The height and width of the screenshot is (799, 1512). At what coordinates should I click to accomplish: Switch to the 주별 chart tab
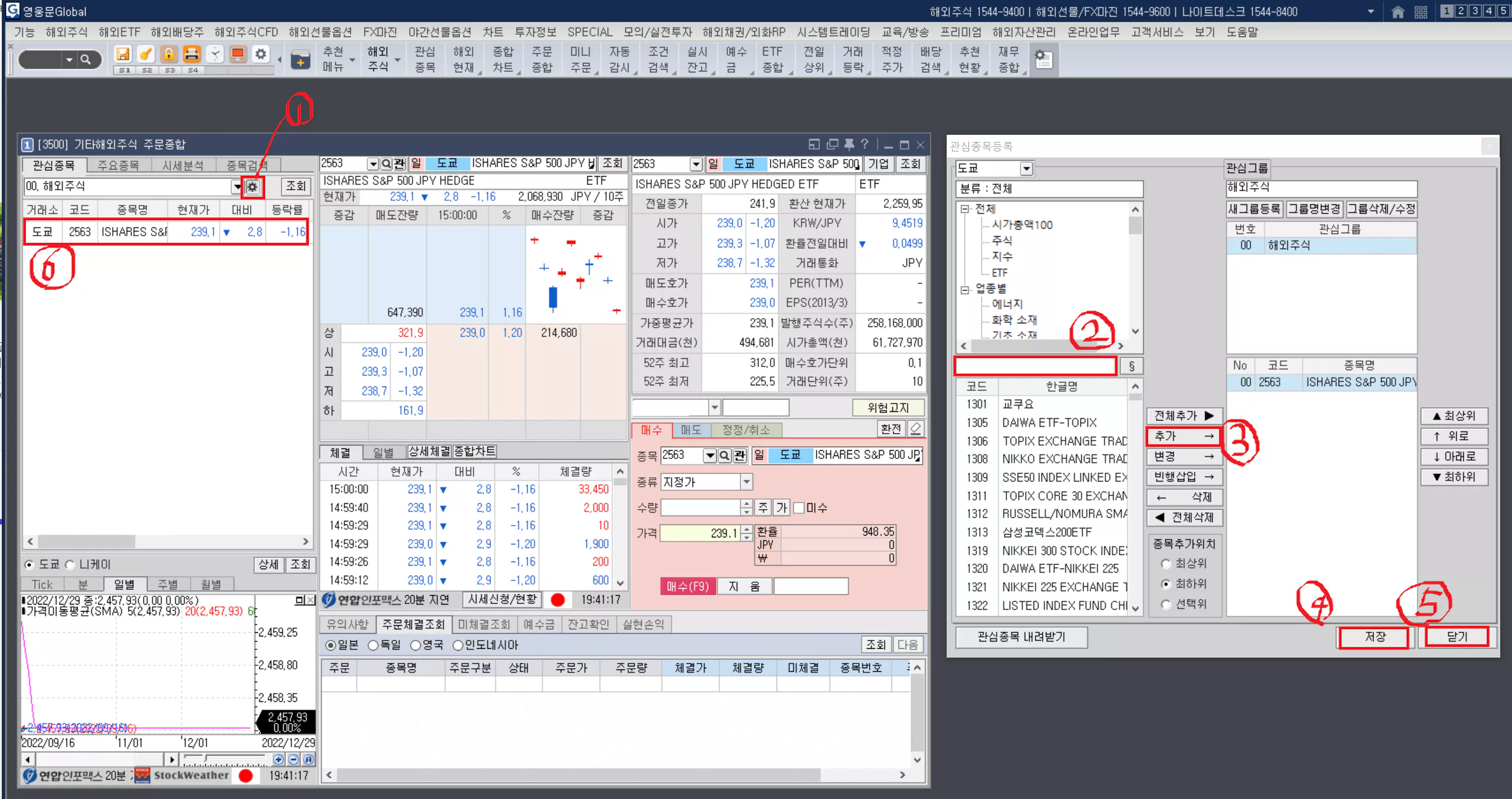pyautogui.click(x=167, y=585)
